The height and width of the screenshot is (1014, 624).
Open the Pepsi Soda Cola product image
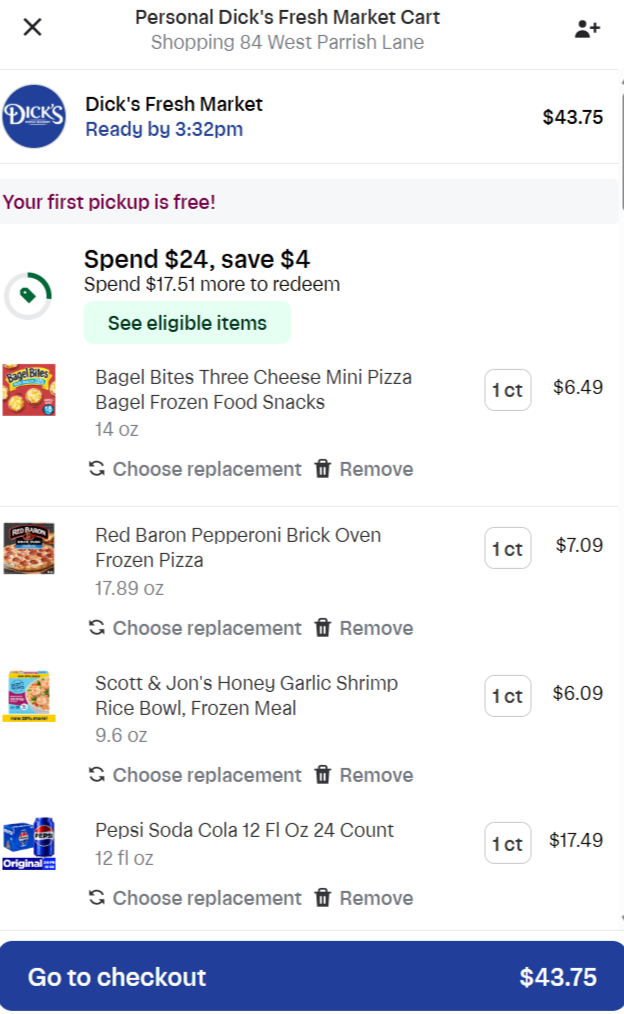tap(29, 844)
